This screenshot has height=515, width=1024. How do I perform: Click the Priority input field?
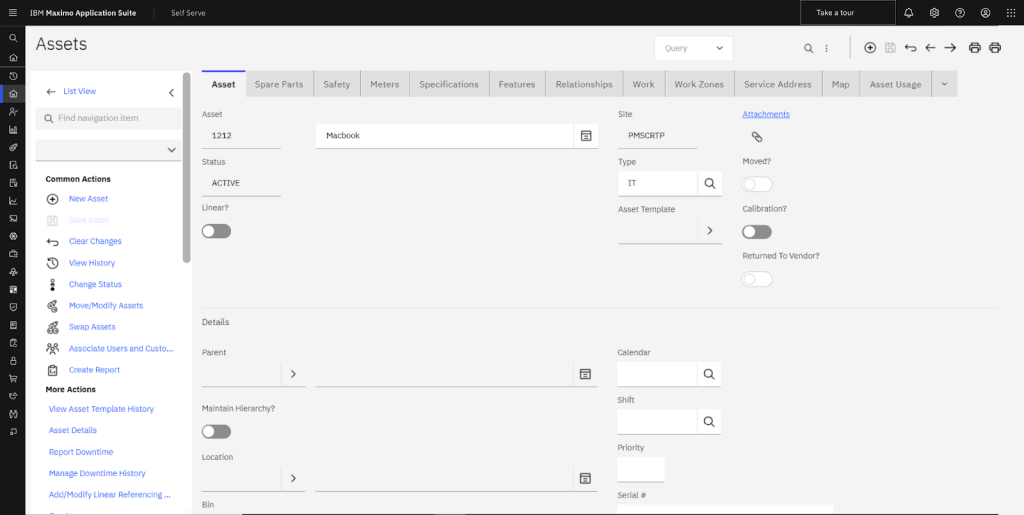tap(641, 469)
